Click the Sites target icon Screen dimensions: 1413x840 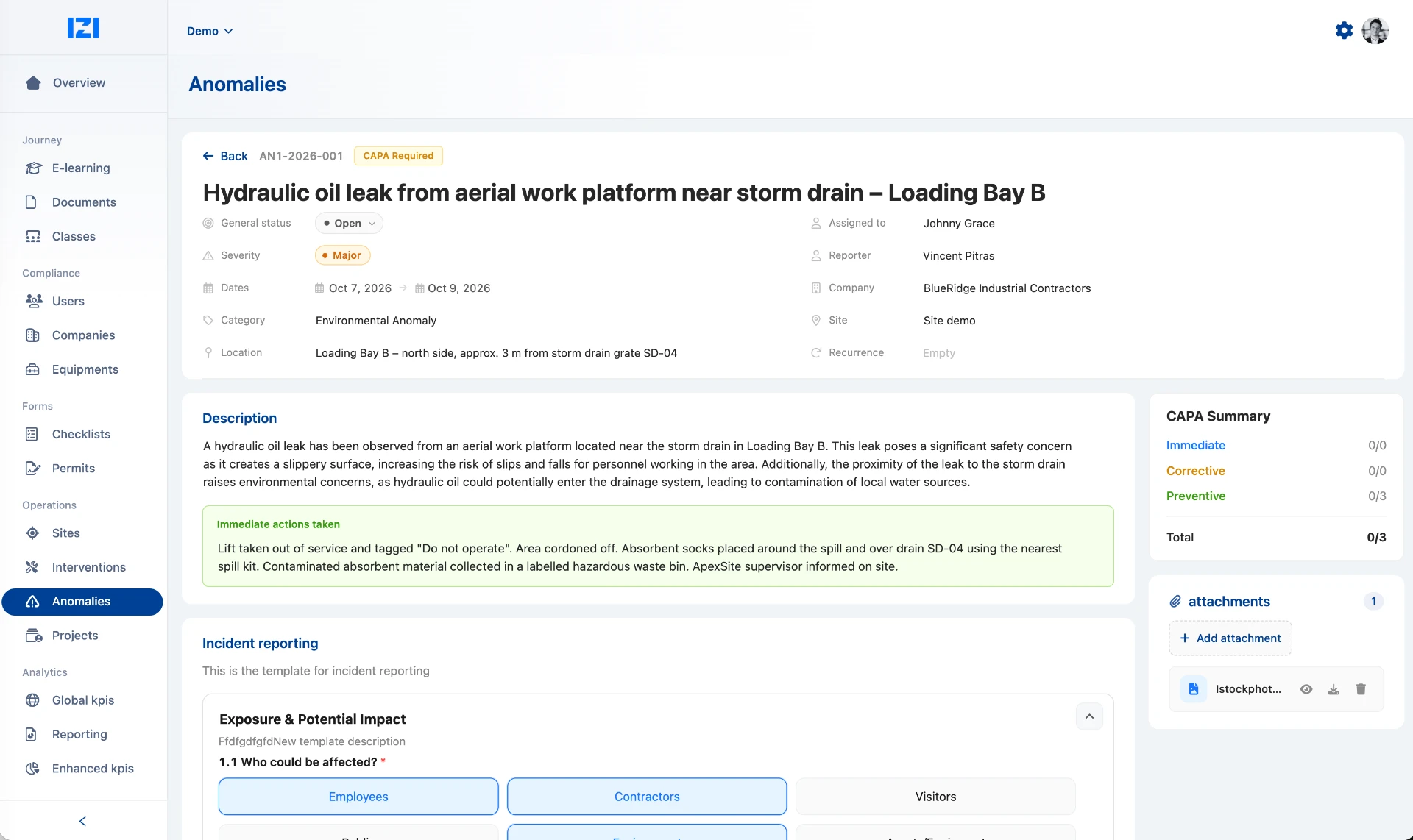pos(32,533)
